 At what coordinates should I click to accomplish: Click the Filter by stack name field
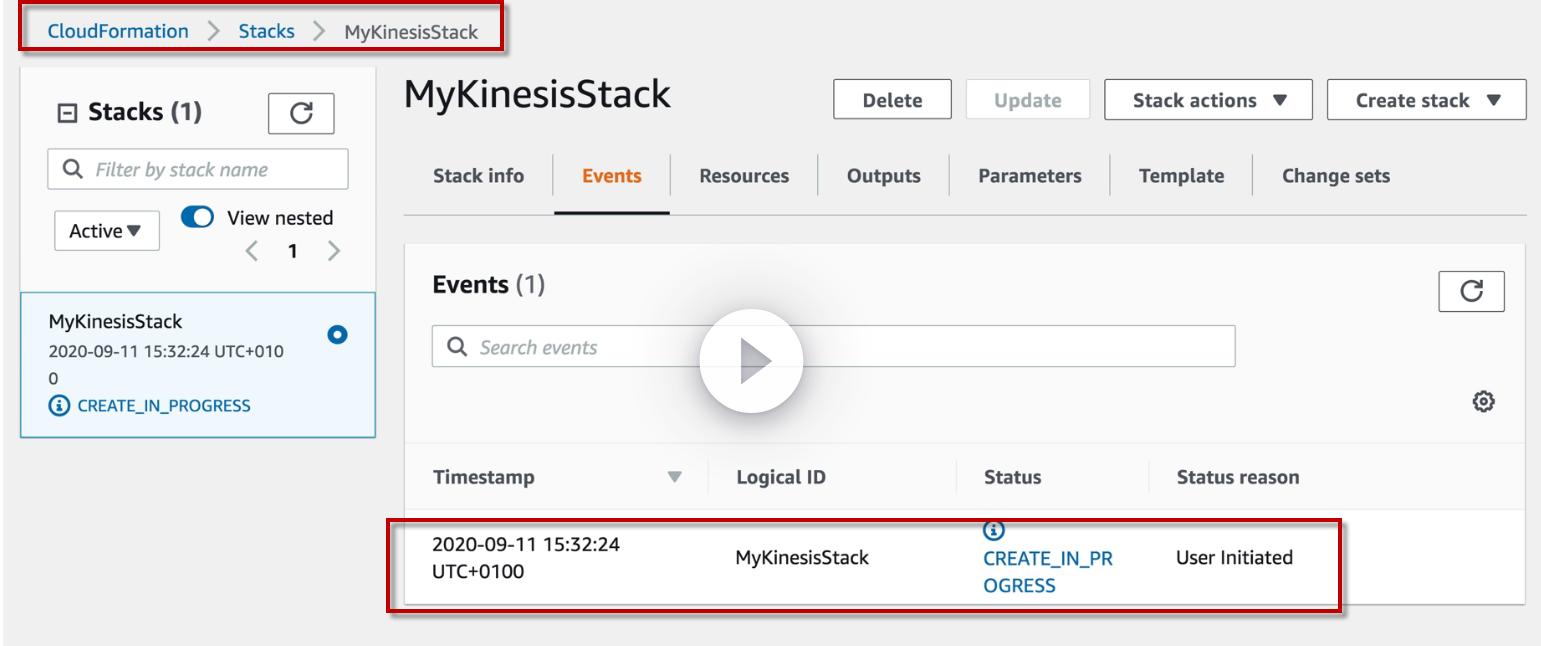[198, 170]
